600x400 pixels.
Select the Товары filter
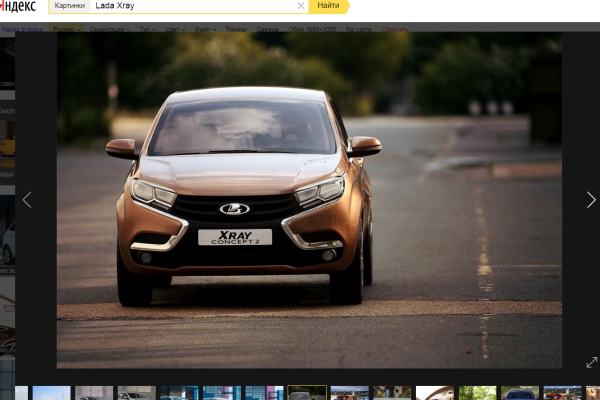tap(236, 29)
